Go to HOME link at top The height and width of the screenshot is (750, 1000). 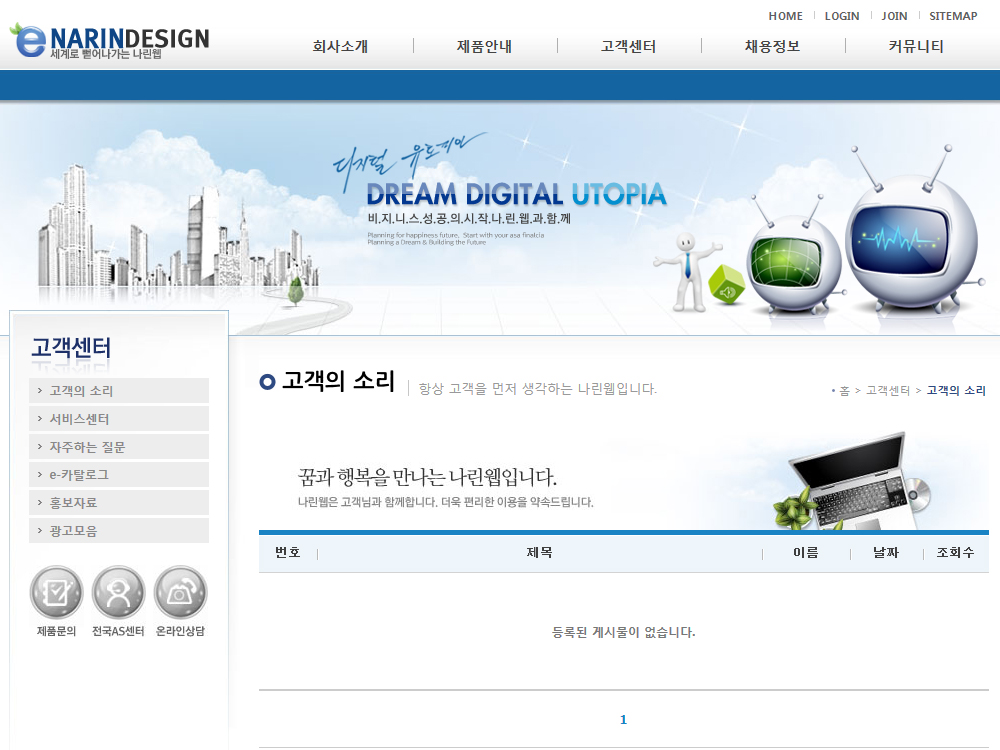785,16
